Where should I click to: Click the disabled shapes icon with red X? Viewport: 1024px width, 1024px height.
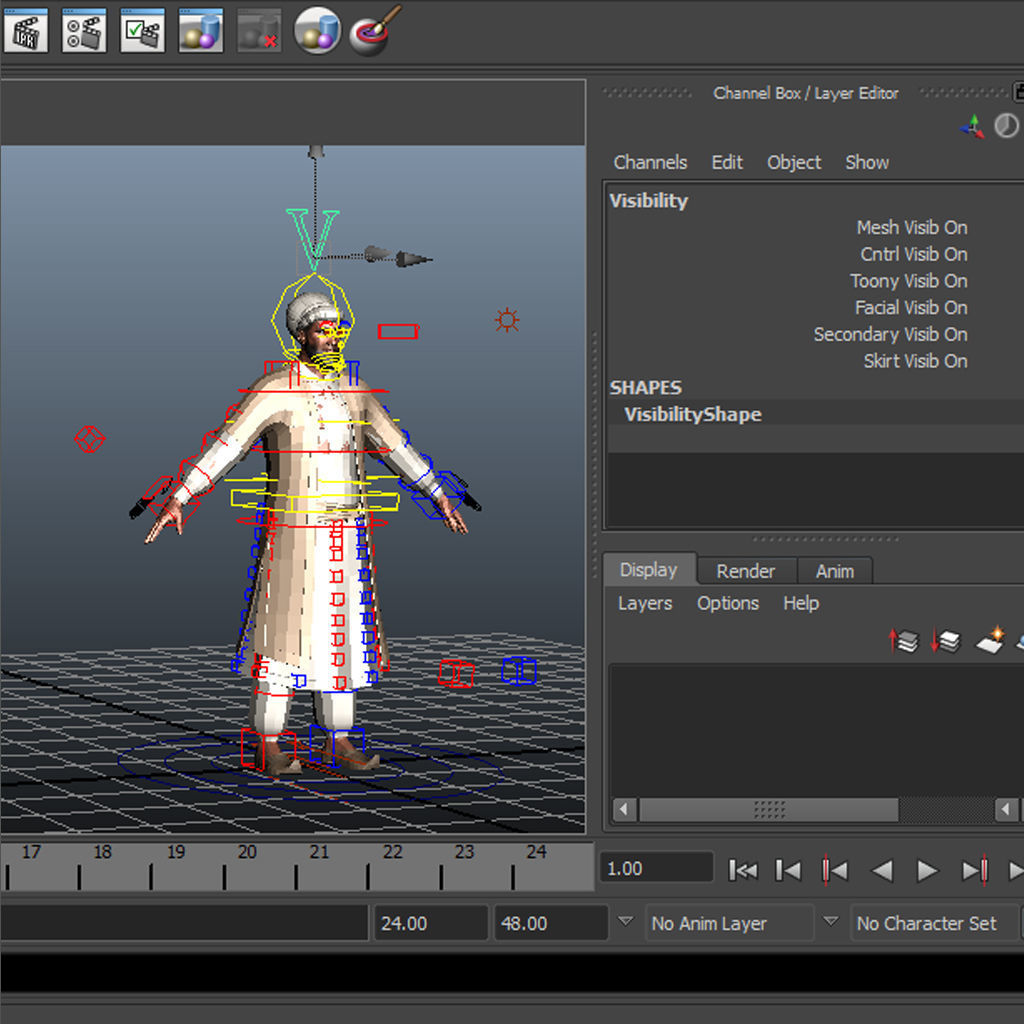(x=259, y=30)
